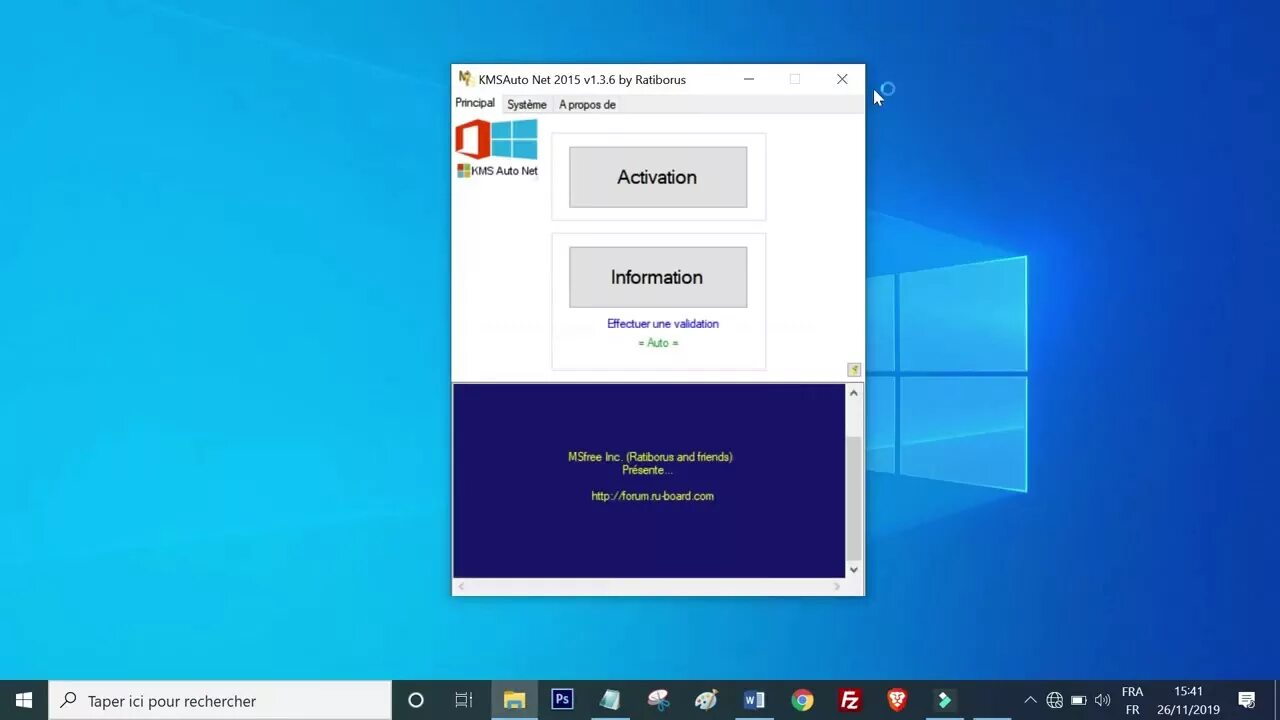Click the FRA FR language indicator

1132,700
